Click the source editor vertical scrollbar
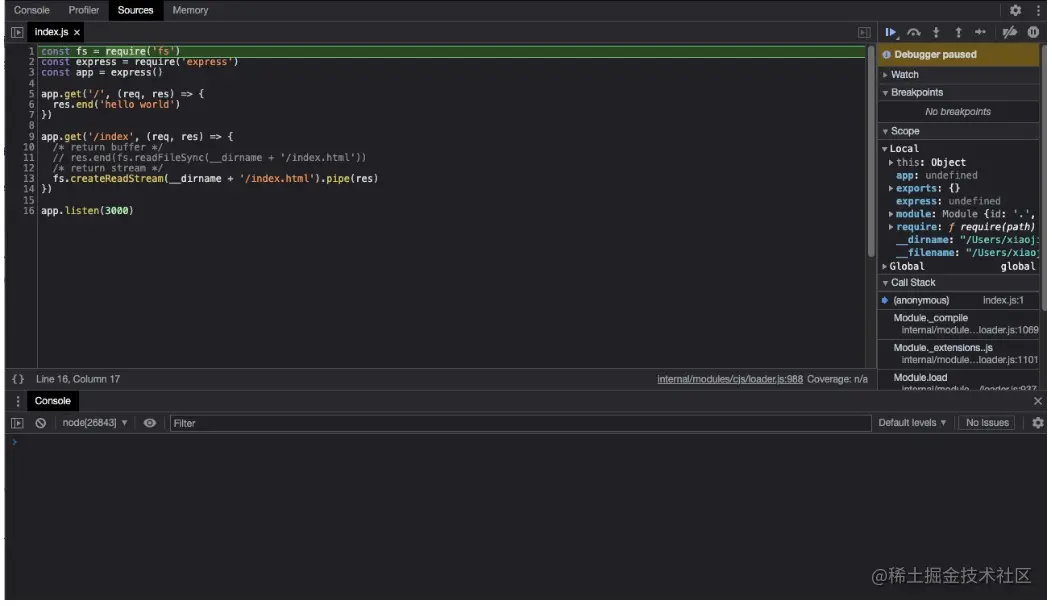This screenshot has height=606, width=1052. click(871, 151)
